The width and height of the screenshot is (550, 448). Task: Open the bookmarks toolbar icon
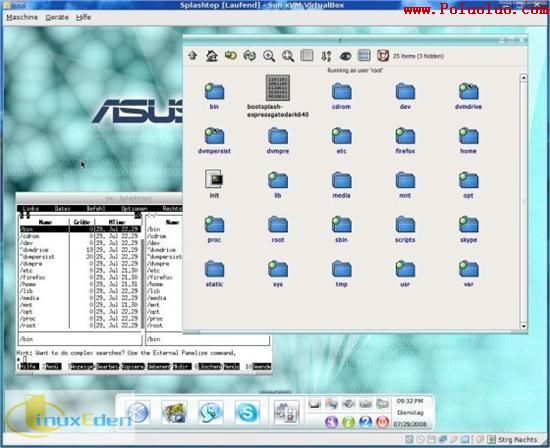click(x=230, y=55)
